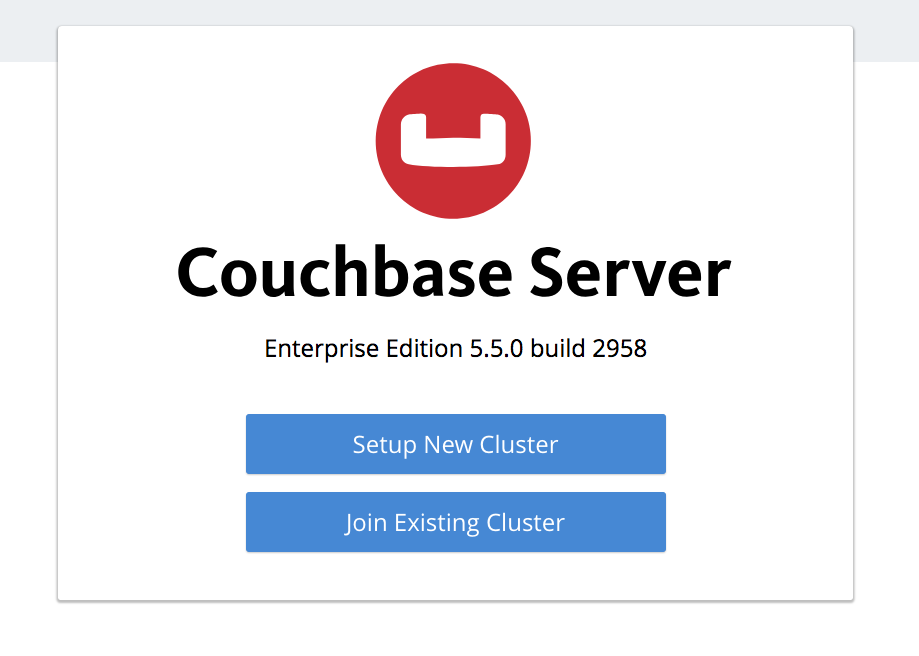Viewport: 919px width, 656px height.
Task: Choose Join Existing Cluster button
Action: 455,522
